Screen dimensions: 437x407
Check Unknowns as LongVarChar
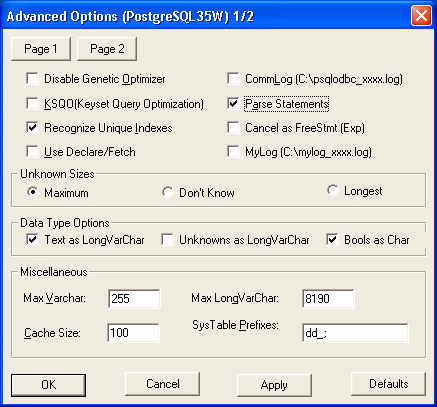click(167, 240)
